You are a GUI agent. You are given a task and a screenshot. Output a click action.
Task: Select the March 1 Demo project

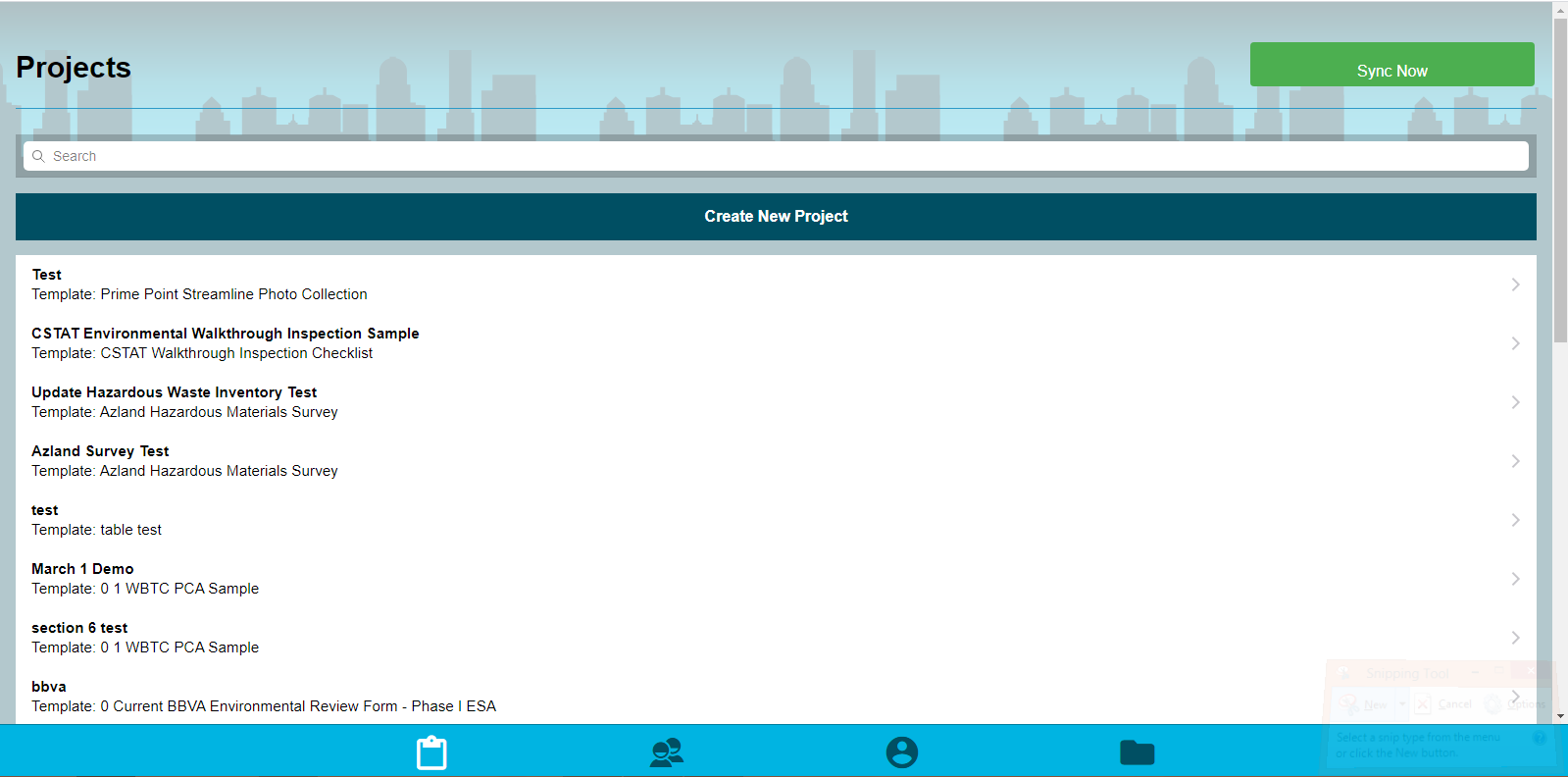pos(82,569)
